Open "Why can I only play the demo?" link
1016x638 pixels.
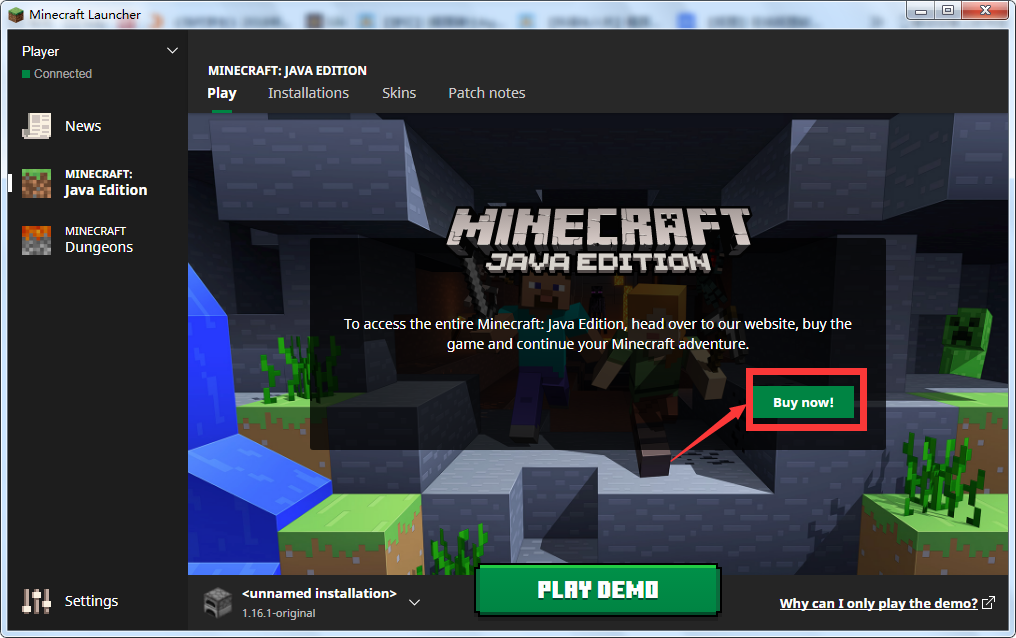pos(879,604)
